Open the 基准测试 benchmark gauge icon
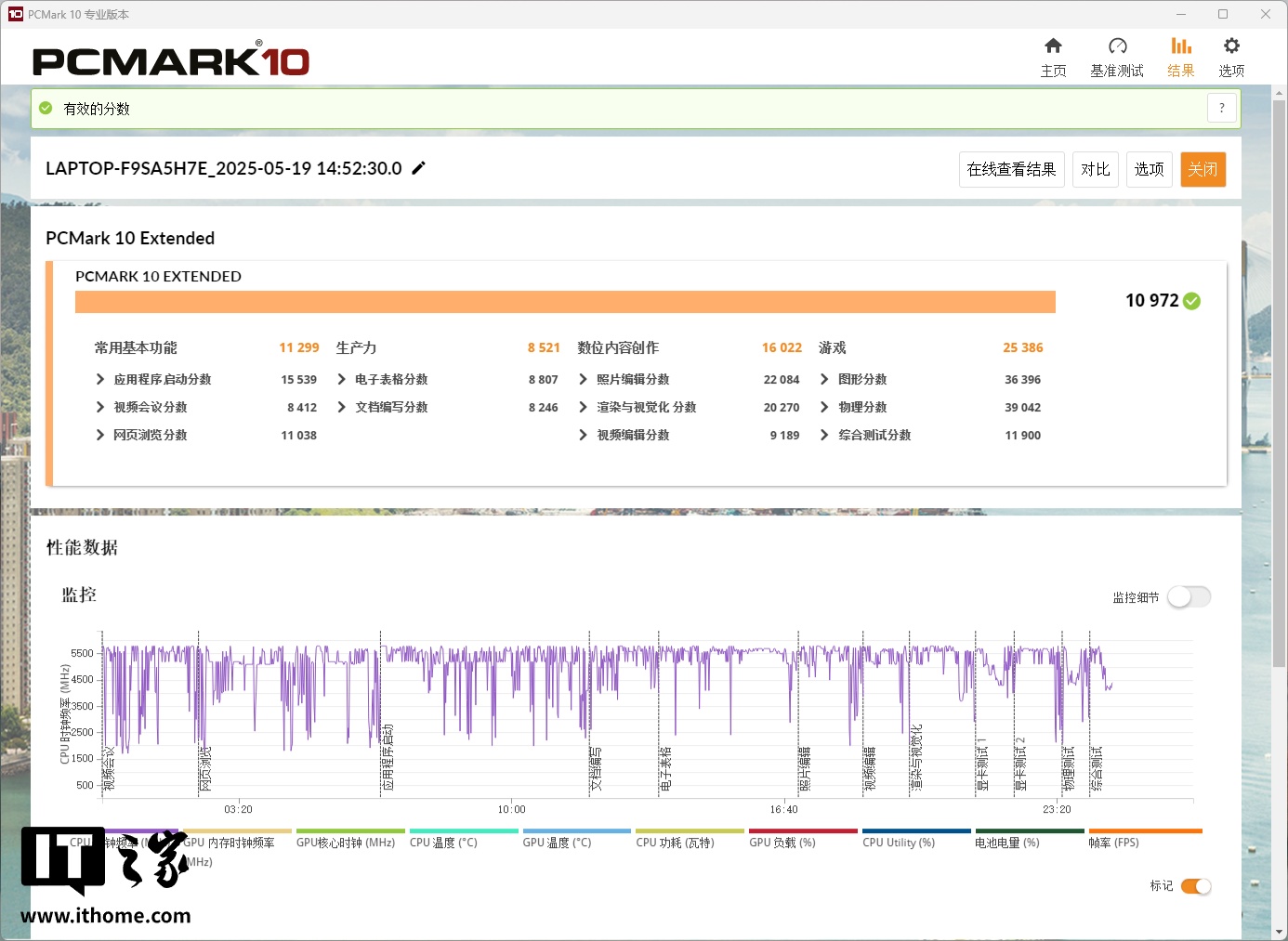1288x941 pixels. tap(1117, 46)
